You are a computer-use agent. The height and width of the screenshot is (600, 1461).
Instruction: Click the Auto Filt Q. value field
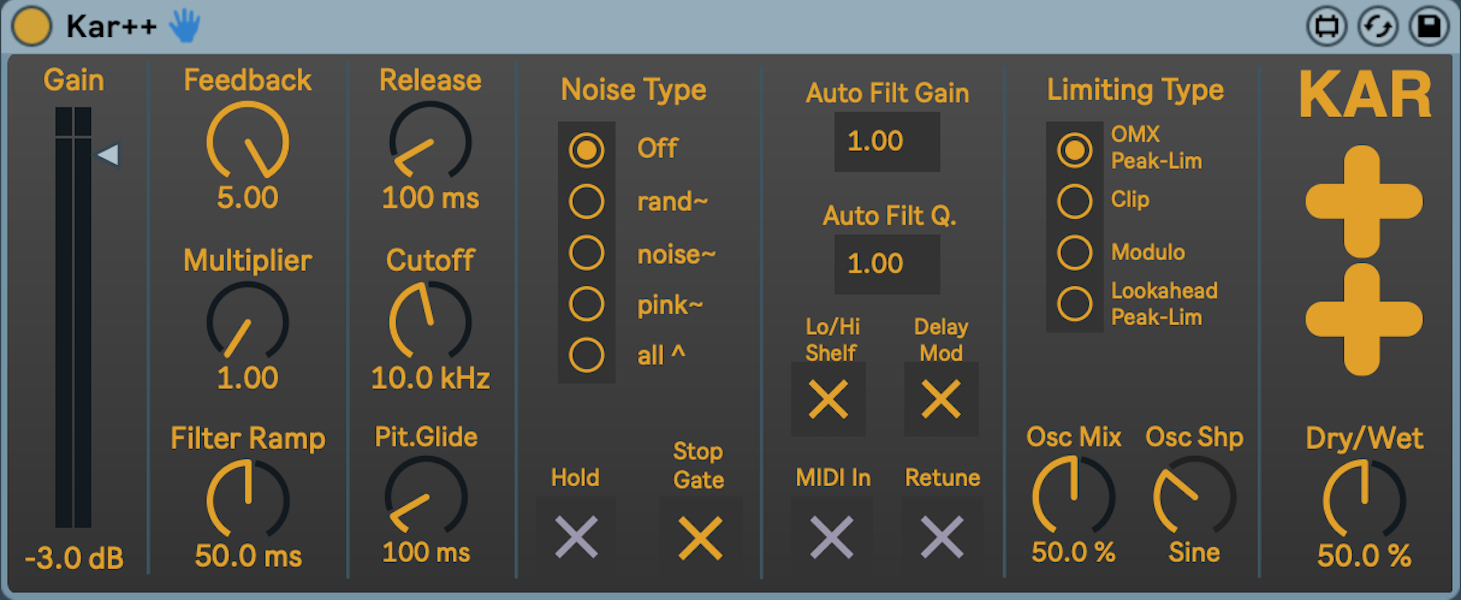pos(887,264)
